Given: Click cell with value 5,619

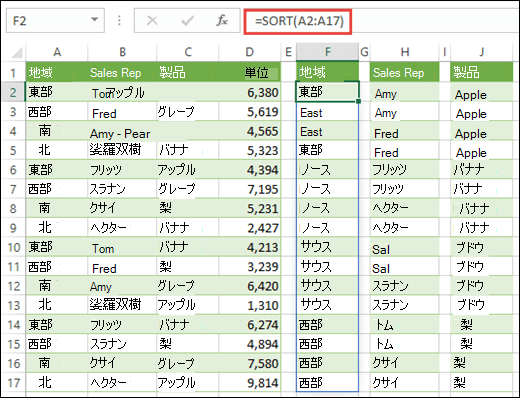Looking at the screenshot, I should [x=249, y=112].
